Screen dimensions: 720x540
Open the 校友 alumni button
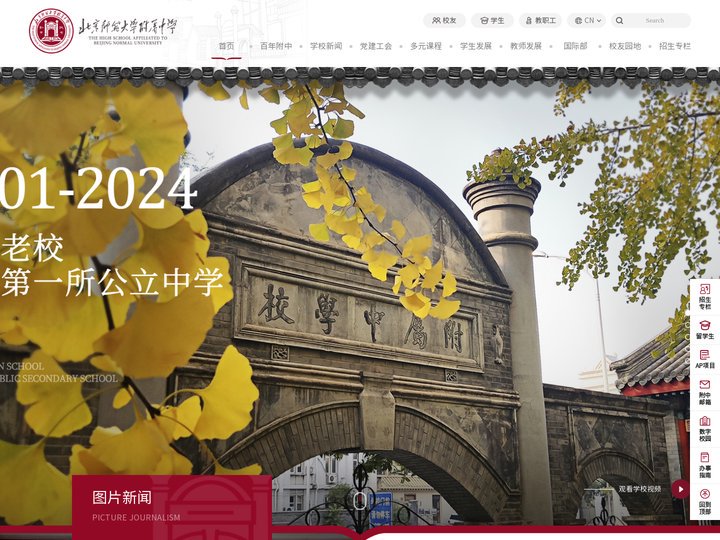tap(444, 21)
